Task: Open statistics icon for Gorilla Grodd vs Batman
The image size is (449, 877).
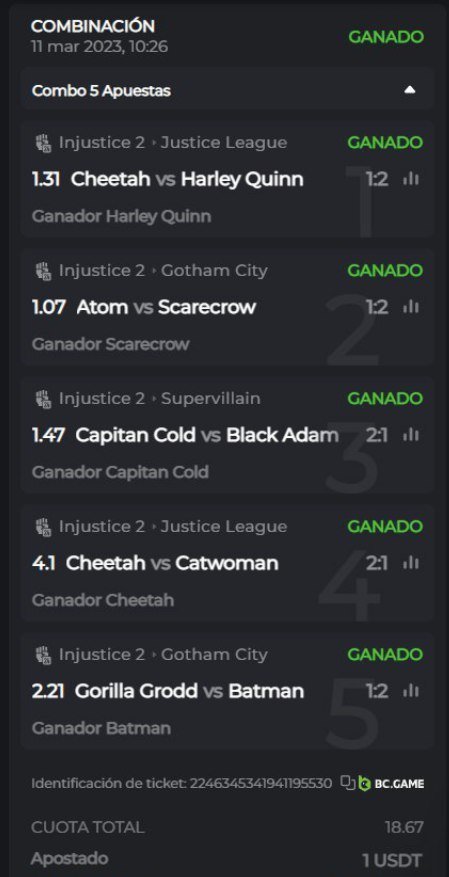Action: 411,691
